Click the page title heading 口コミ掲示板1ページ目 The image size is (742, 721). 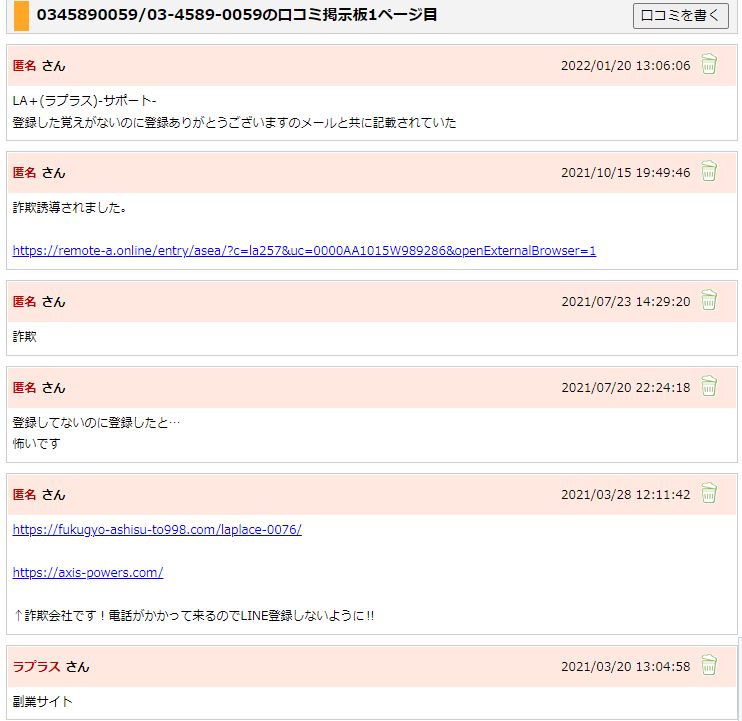pyautogui.click(x=237, y=16)
